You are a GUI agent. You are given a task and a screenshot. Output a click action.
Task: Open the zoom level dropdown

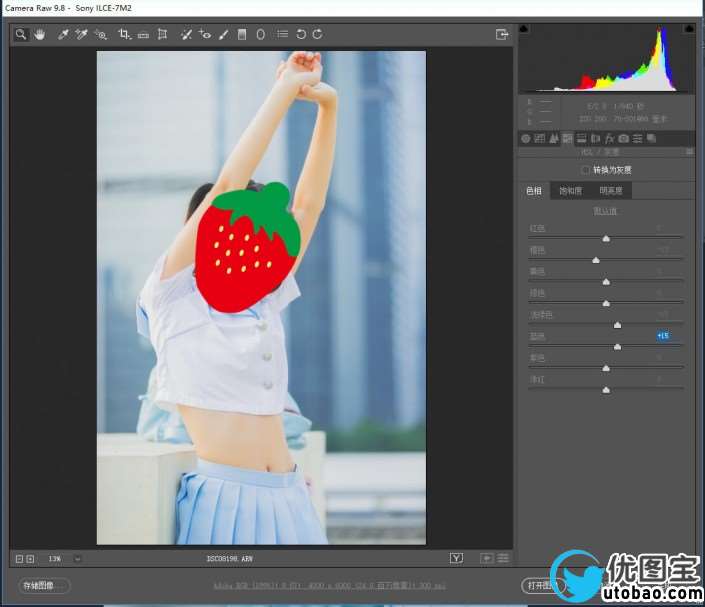tap(77, 559)
